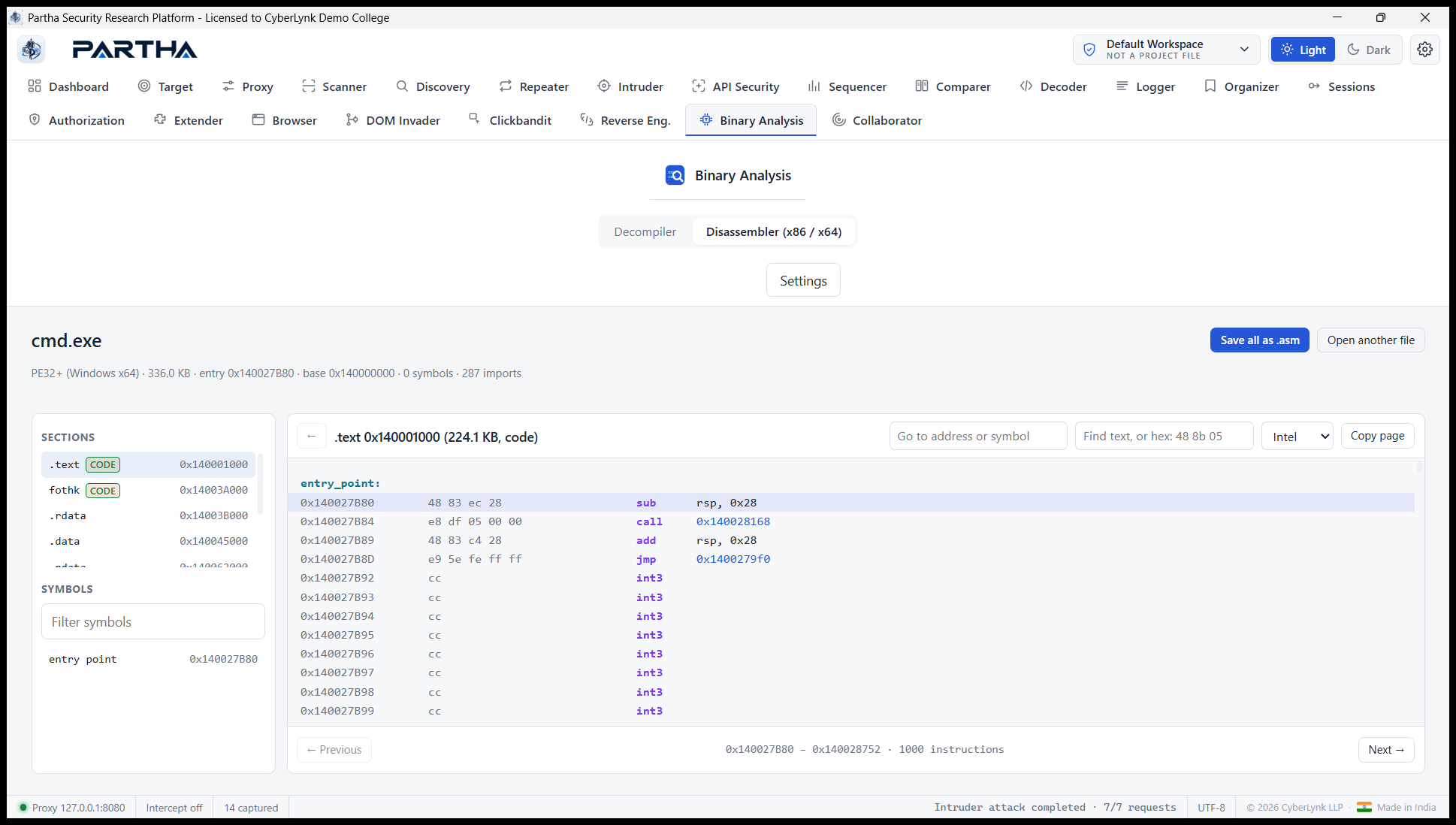This screenshot has height=825, width=1456.
Task: Click the Sequencer bars icon
Action: (x=814, y=86)
